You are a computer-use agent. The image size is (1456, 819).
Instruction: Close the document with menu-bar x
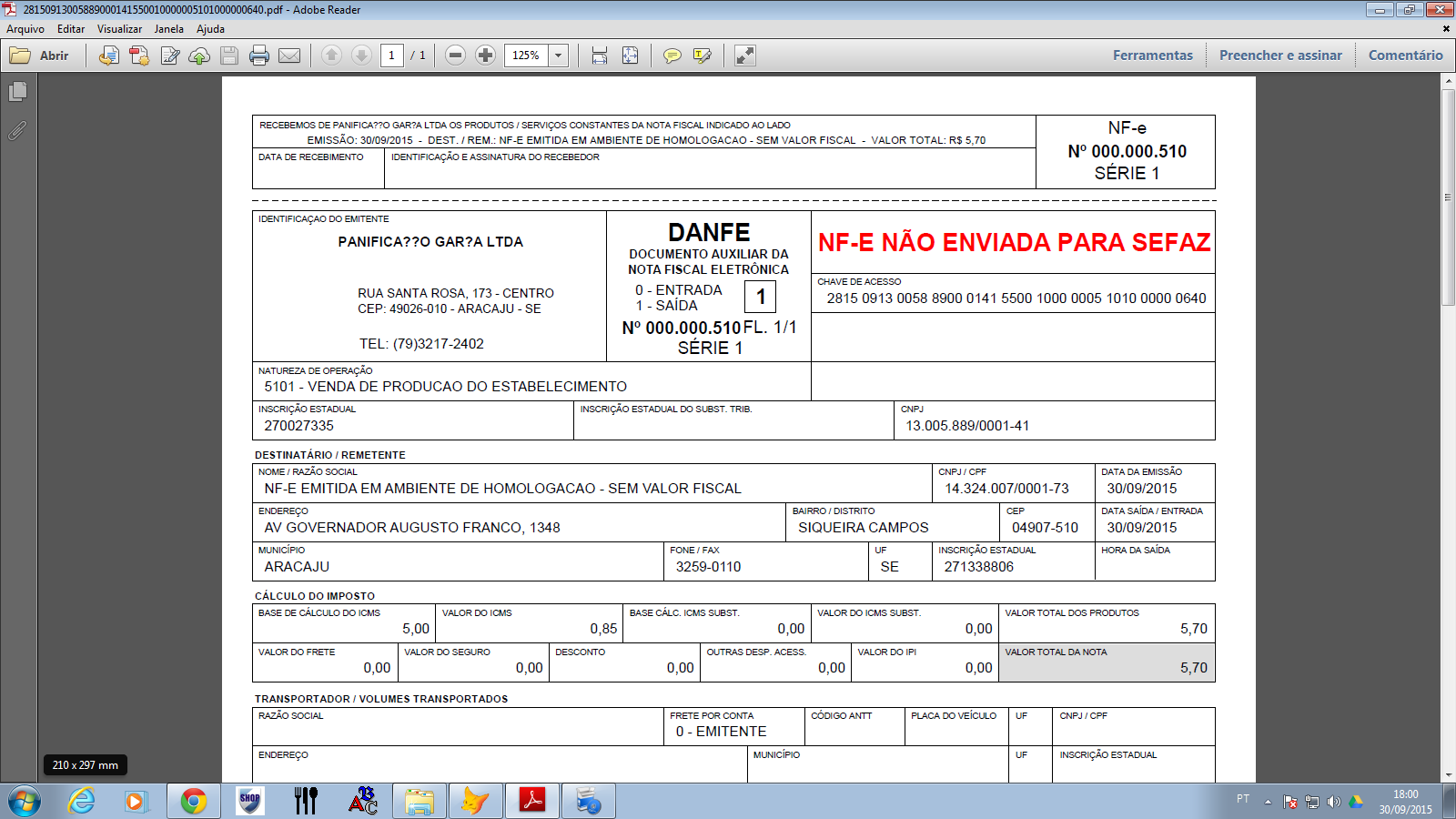click(1446, 29)
